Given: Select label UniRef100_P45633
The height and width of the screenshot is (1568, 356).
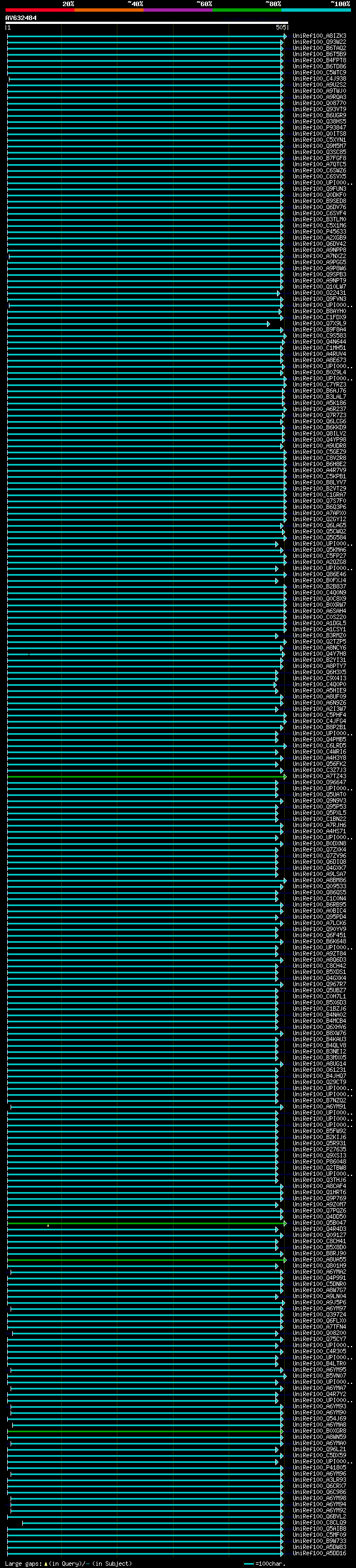Looking at the screenshot, I should tap(319, 231).
